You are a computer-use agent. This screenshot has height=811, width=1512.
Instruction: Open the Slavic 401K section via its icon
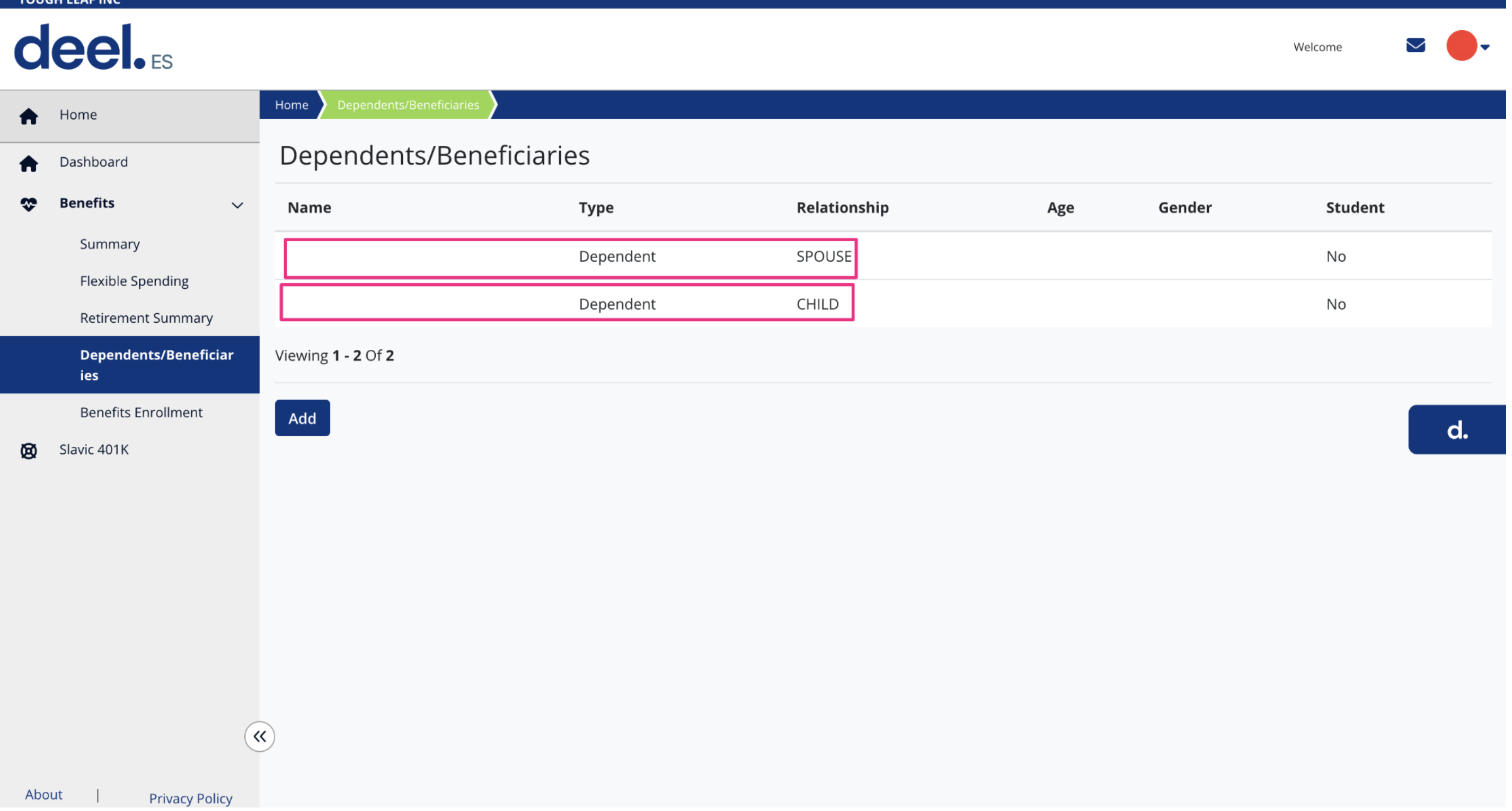click(x=29, y=451)
